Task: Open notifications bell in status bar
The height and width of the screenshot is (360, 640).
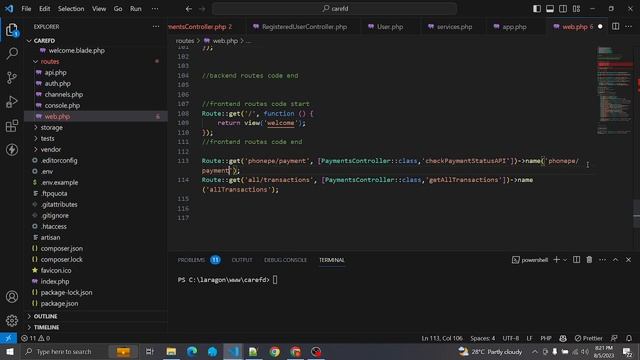Action: coord(629,338)
